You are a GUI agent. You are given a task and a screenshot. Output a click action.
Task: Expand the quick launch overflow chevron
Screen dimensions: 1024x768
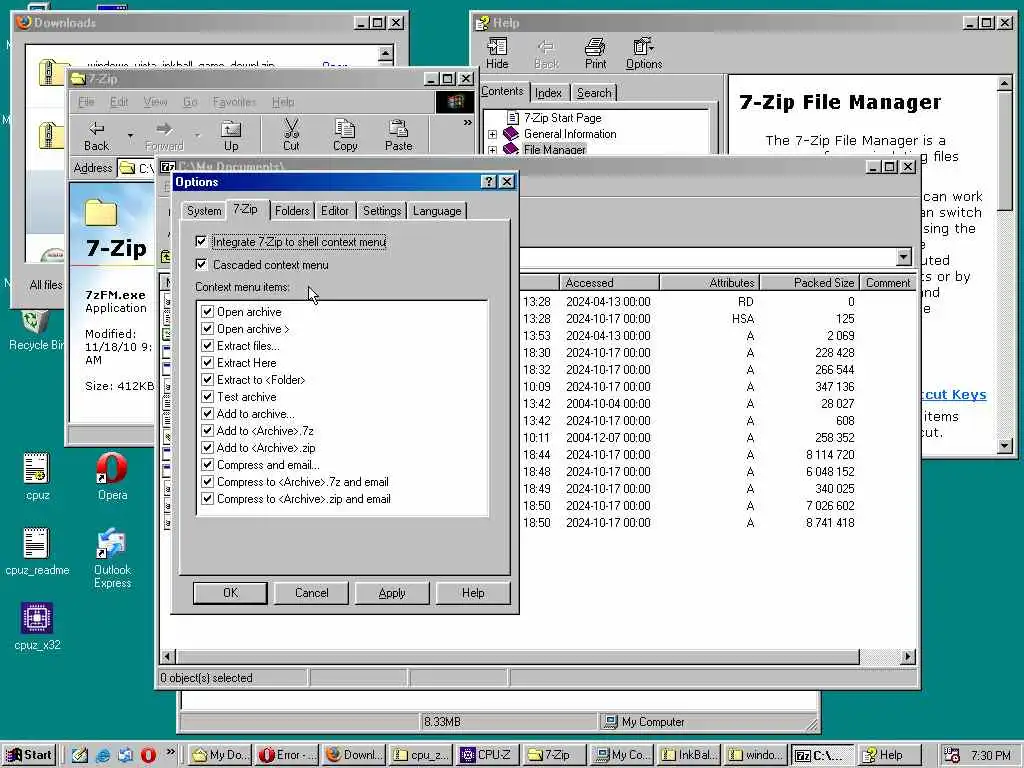[170, 752]
